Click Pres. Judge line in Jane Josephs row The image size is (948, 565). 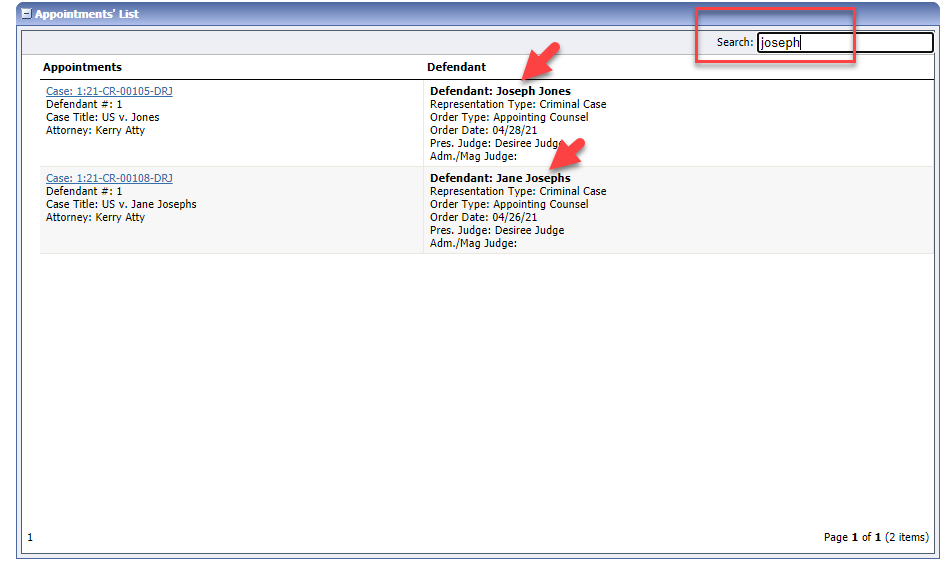click(497, 230)
